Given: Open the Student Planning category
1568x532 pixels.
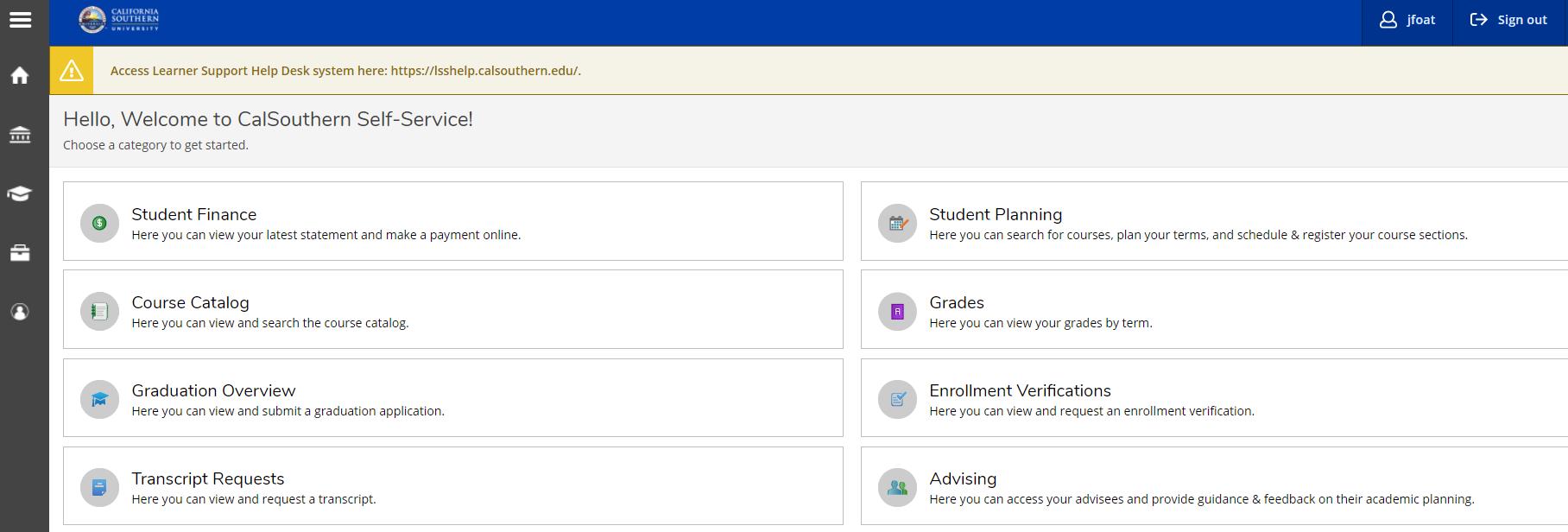Looking at the screenshot, I should [995, 214].
